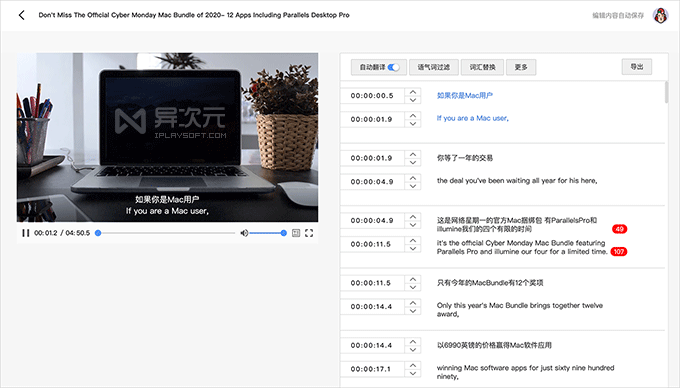
Task: Open the user avatar profile
Action: (660, 16)
